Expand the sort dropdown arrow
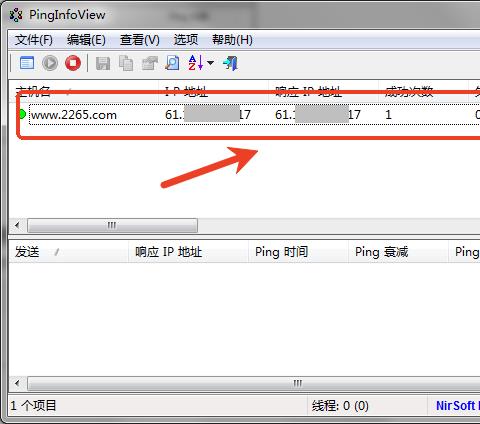 pyautogui.click(x=210, y=63)
